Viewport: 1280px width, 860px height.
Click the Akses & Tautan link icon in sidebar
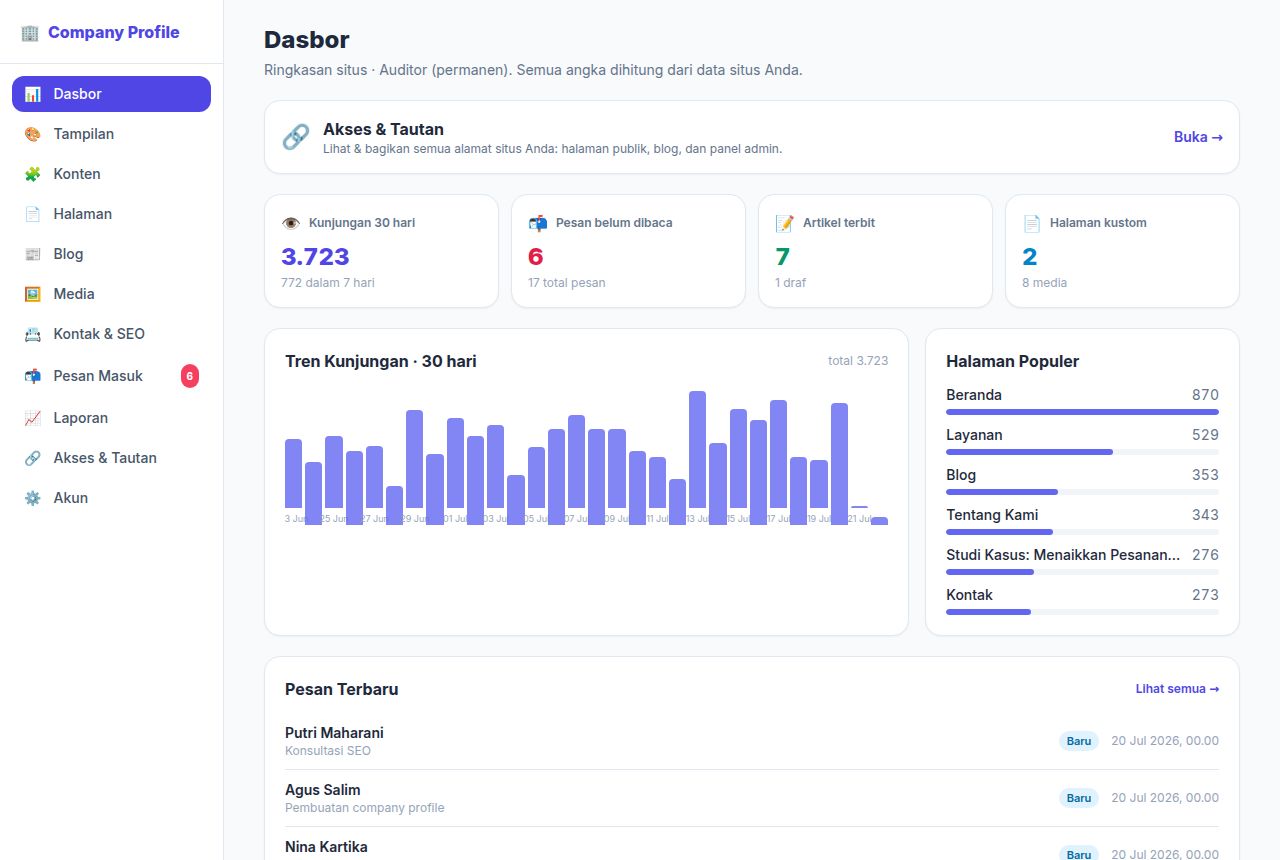point(33,458)
